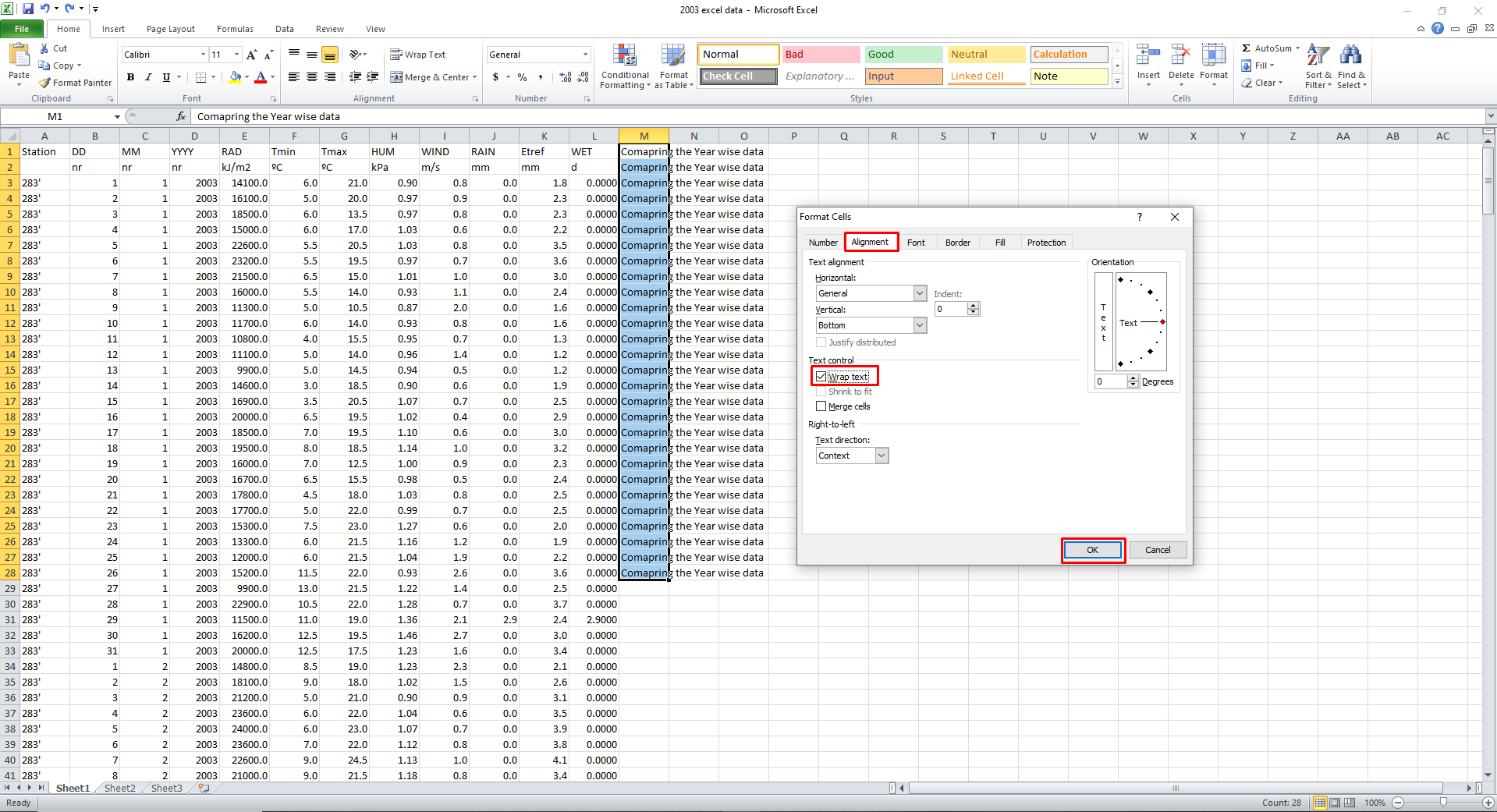Screen dimensions: 1497x812
Task: Switch to the Border tab in dialog
Action: pyautogui.click(x=957, y=243)
